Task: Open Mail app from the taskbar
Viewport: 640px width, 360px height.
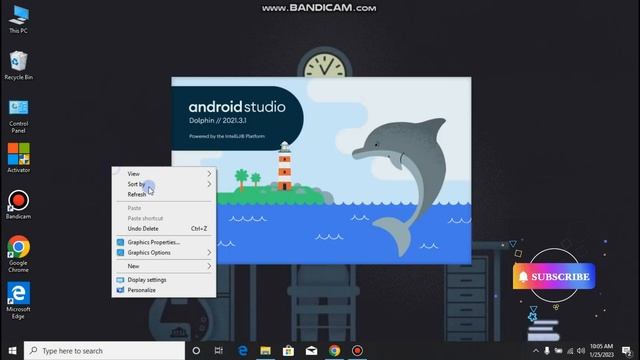Action: (x=311, y=351)
